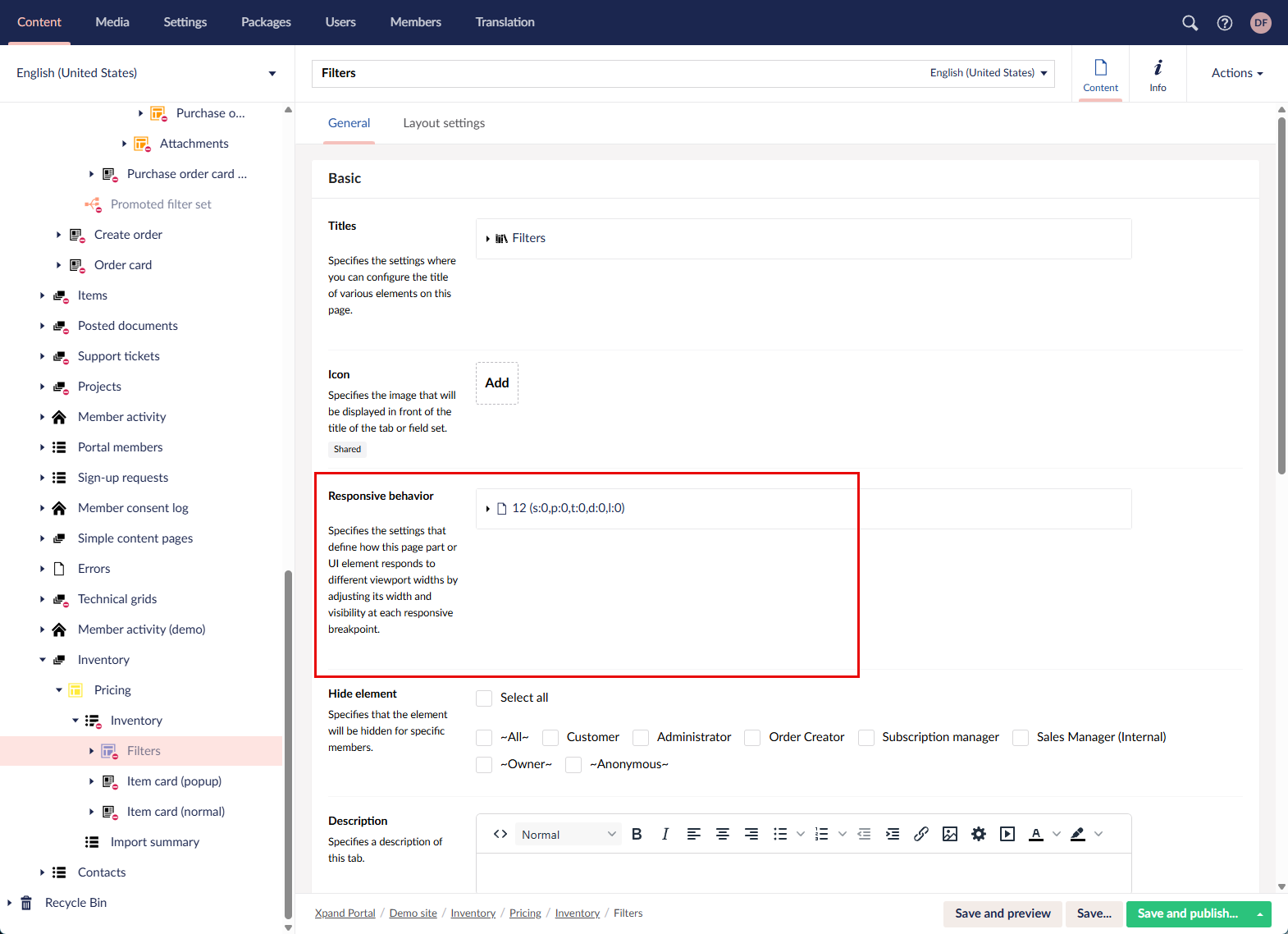Viewport: 1288px width, 934px height.
Task: Open the Media section in top menu
Action: 112,22
